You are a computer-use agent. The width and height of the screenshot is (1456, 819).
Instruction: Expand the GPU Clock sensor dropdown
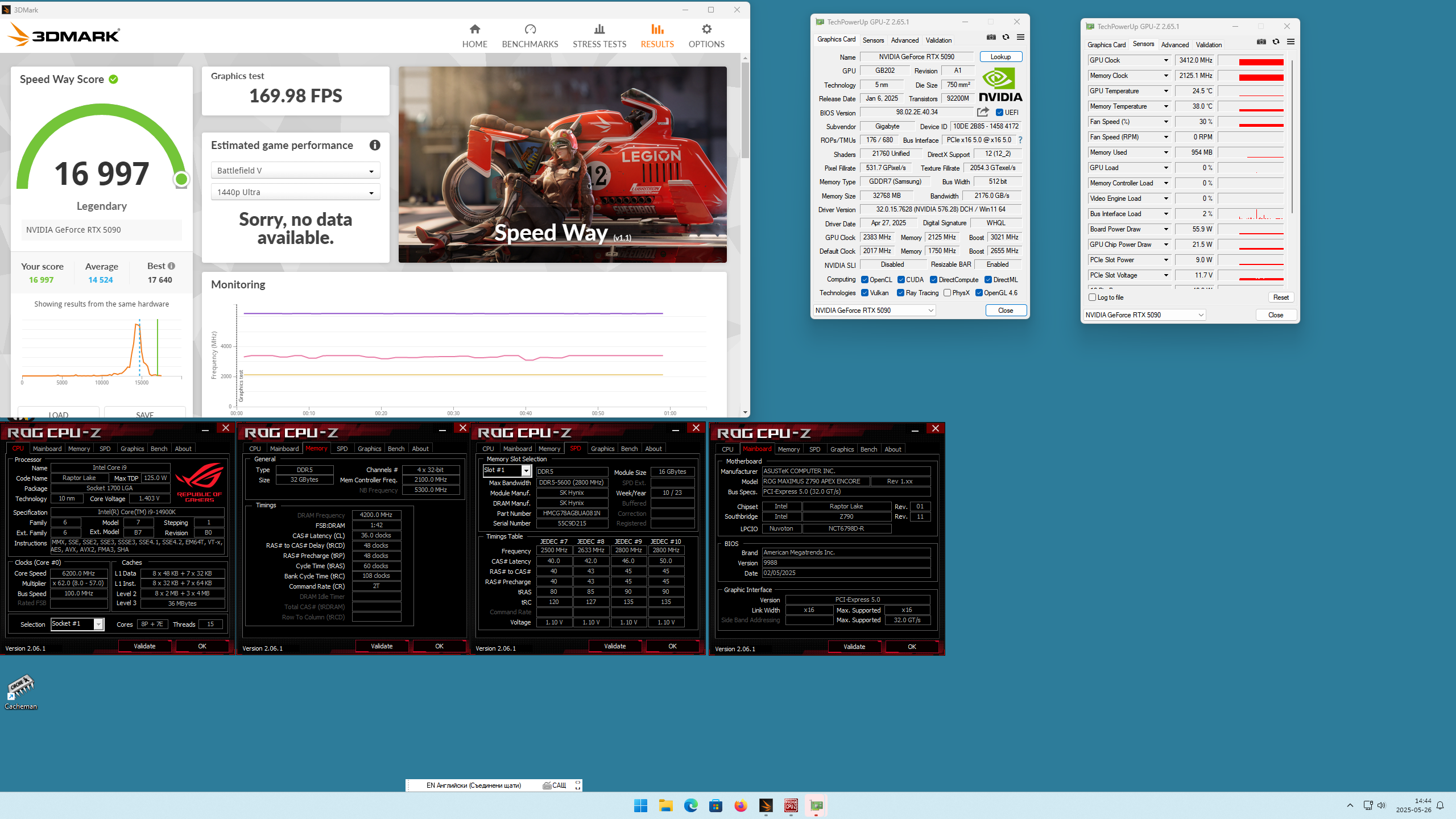pyautogui.click(x=1166, y=60)
